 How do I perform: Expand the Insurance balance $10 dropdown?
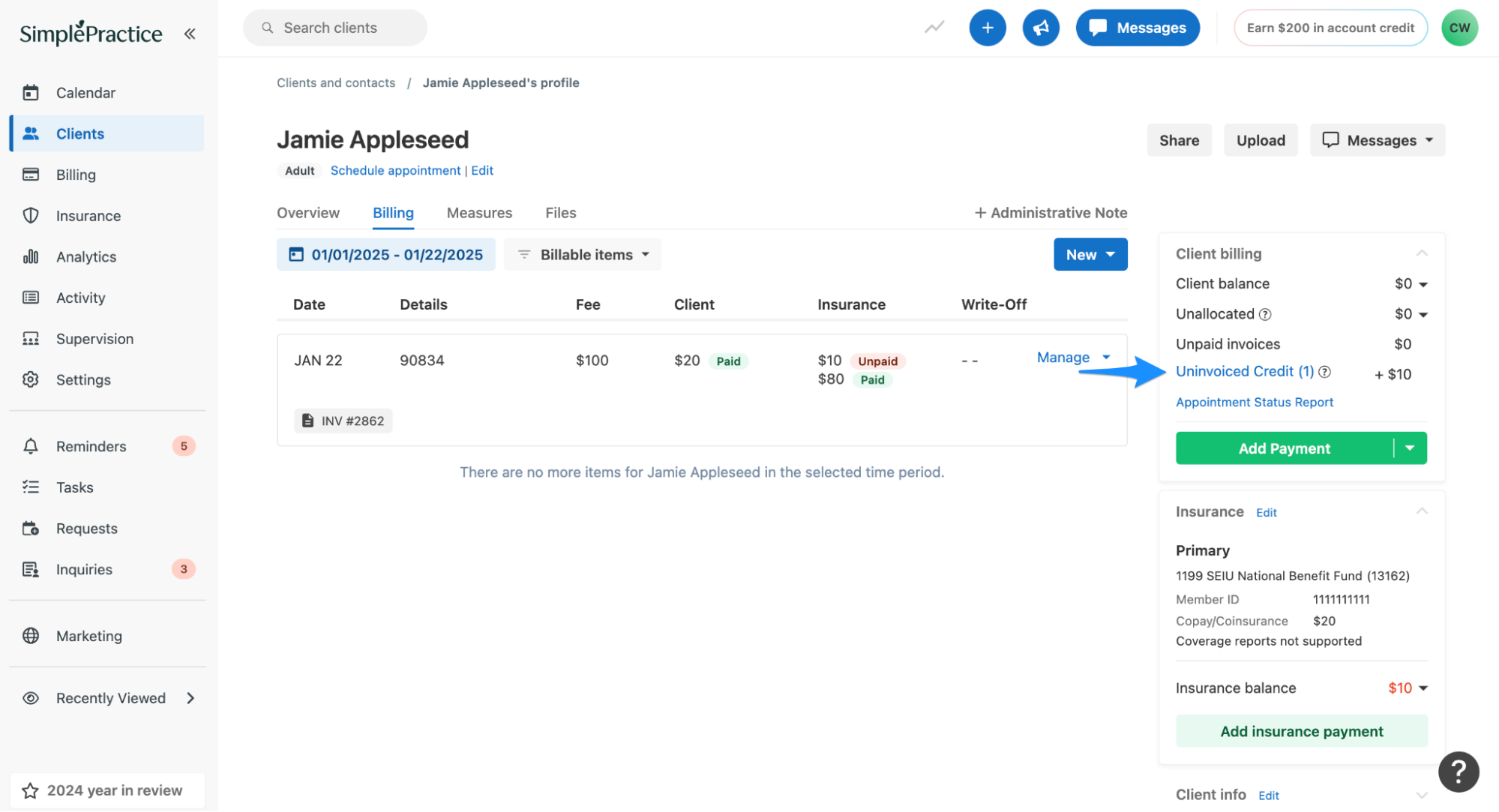pyautogui.click(x=1408, y=688)
